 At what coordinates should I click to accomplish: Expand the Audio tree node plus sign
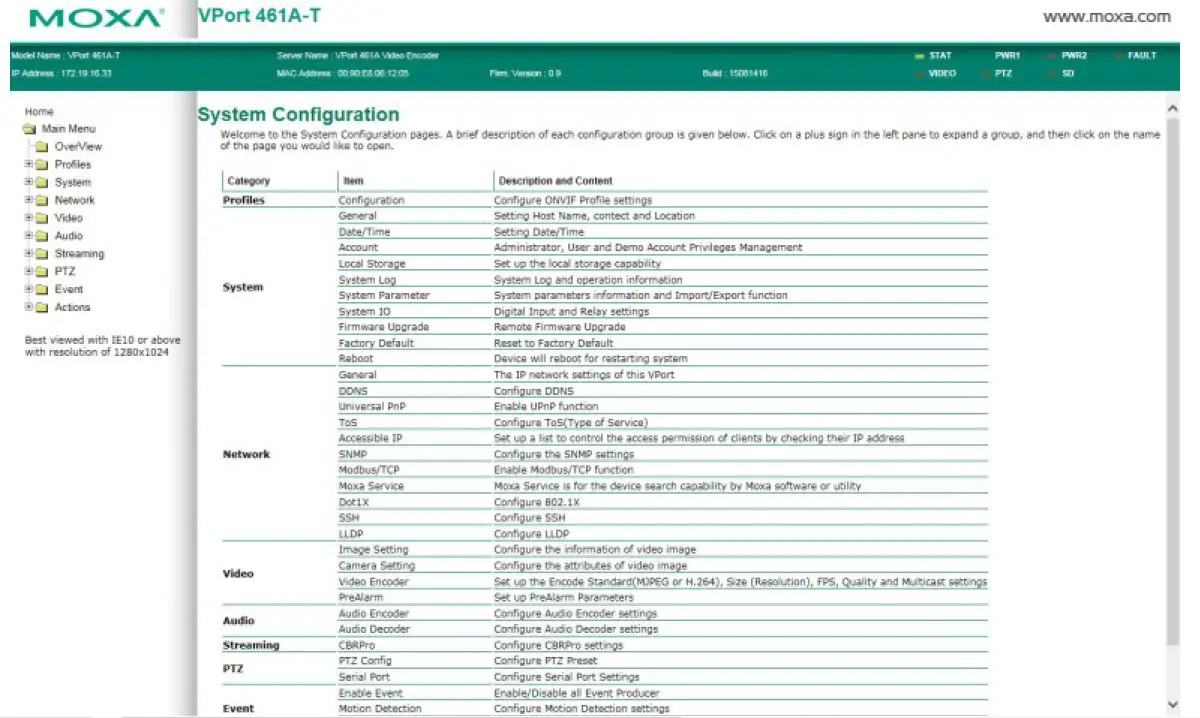coord(29,236)
